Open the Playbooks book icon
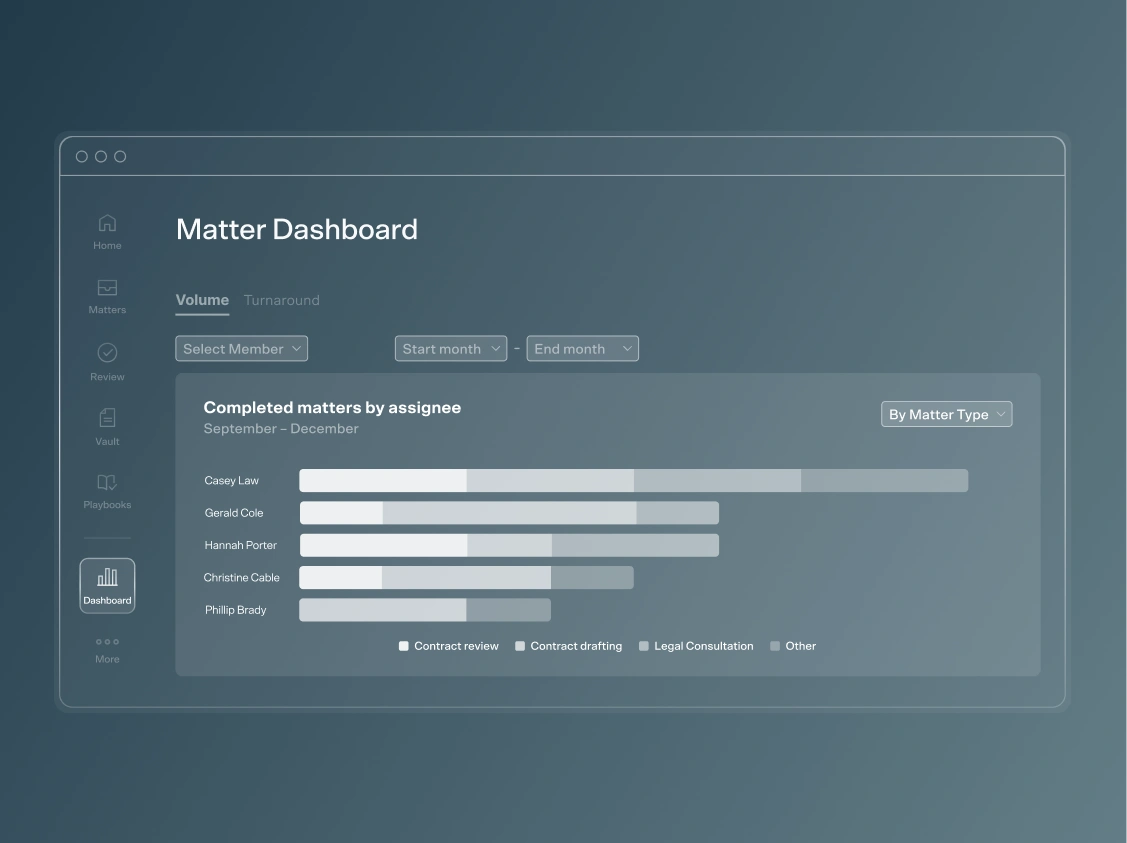1127x843 pixels. point(107,482)
